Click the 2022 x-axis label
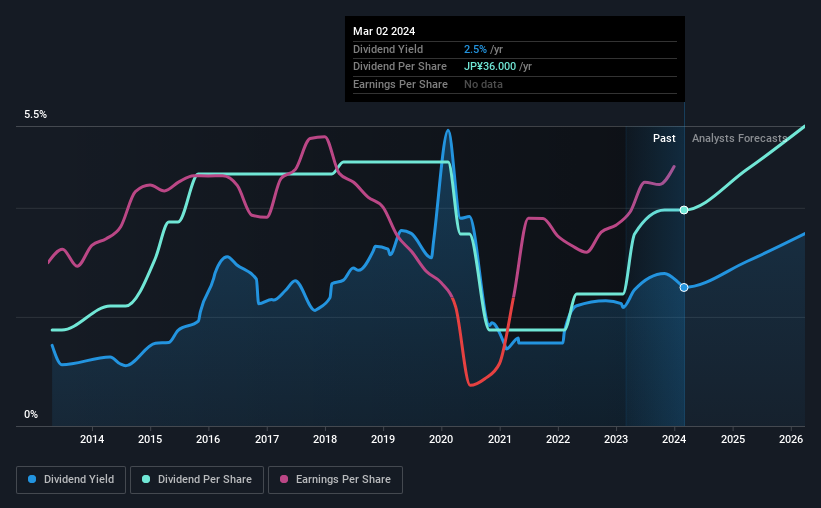 [x=558, y=439]
